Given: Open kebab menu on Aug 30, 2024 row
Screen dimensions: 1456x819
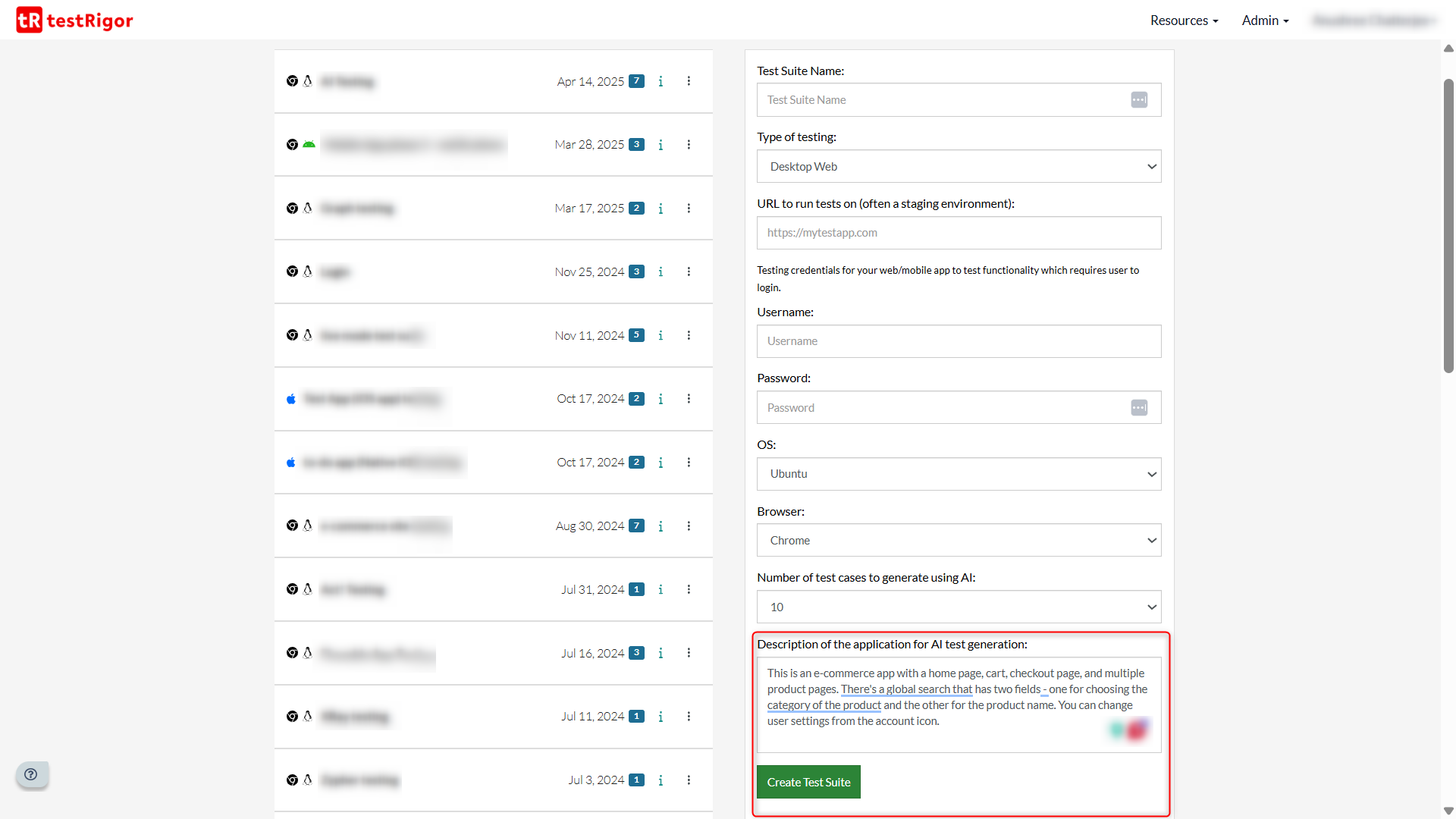Looking at the screenshot, I should click(689, 526).
